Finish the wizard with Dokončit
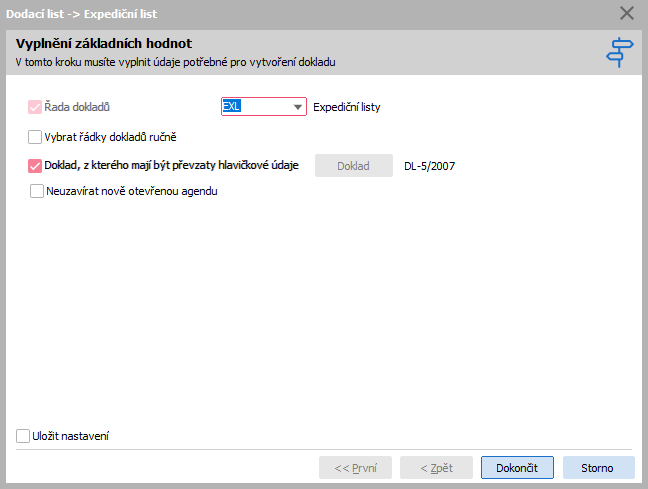This screenshot has height=489, width=648. coord(517,468)
